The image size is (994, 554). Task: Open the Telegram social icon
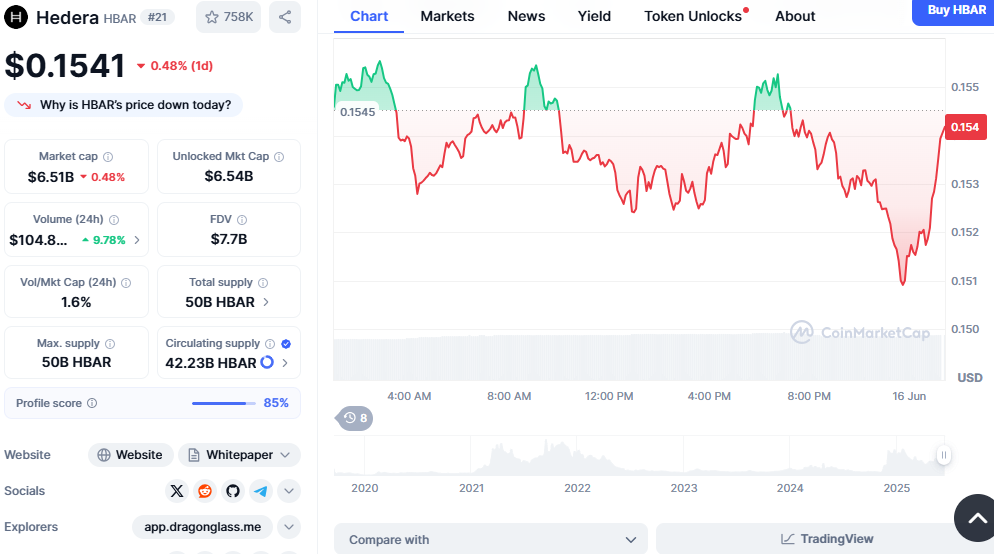coord(261,491)
